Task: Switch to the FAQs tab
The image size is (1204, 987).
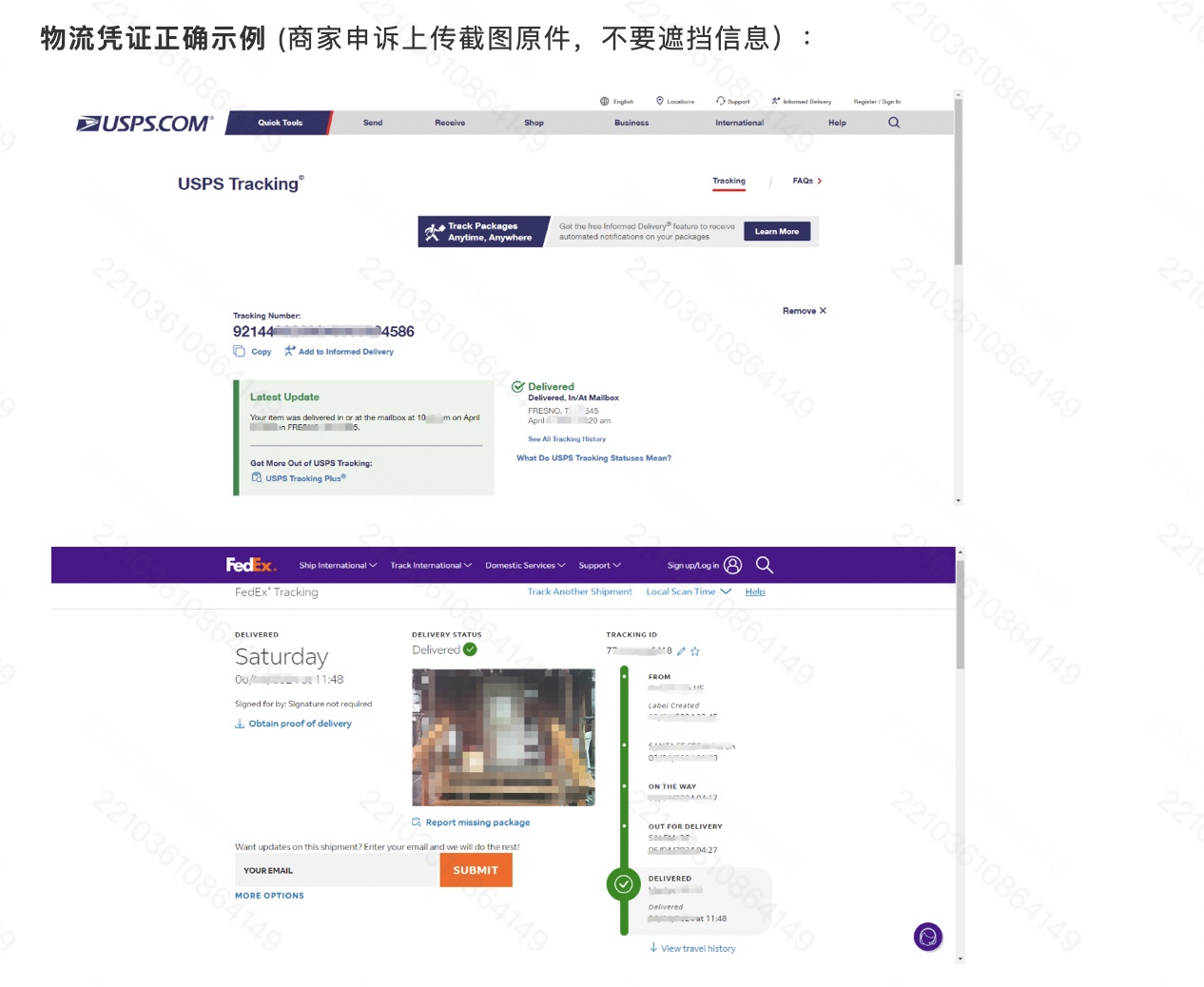Action: pyautogui.click(x=806, y=181)
